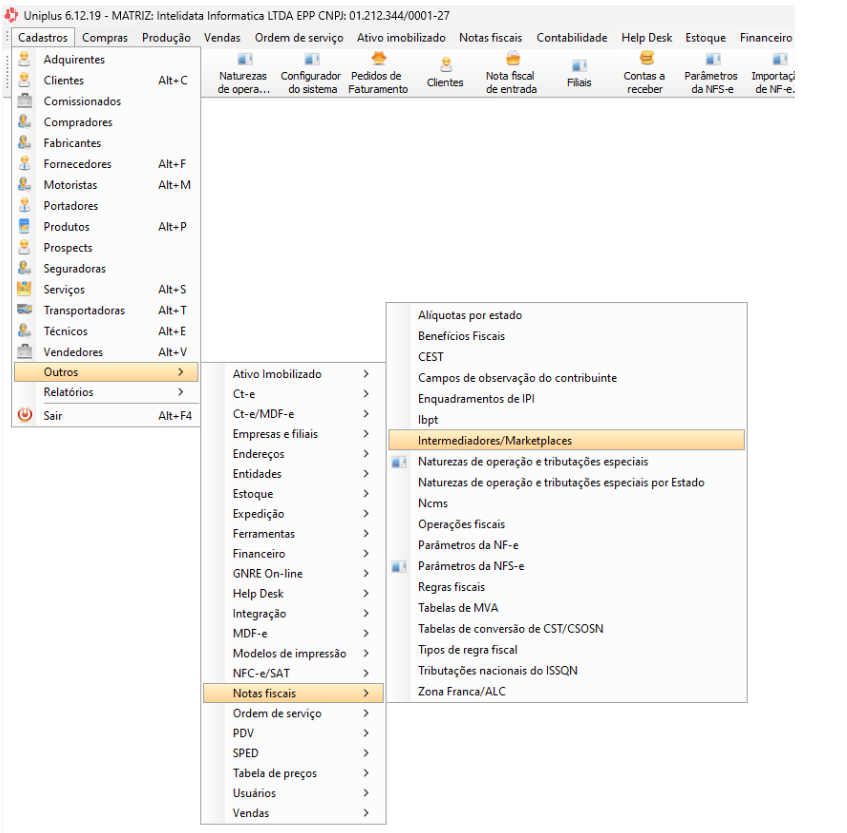Select Intermediadores/Marketplaces submenu entry
The height and width of the screenshot is (833, 847).
click(565, 440)
